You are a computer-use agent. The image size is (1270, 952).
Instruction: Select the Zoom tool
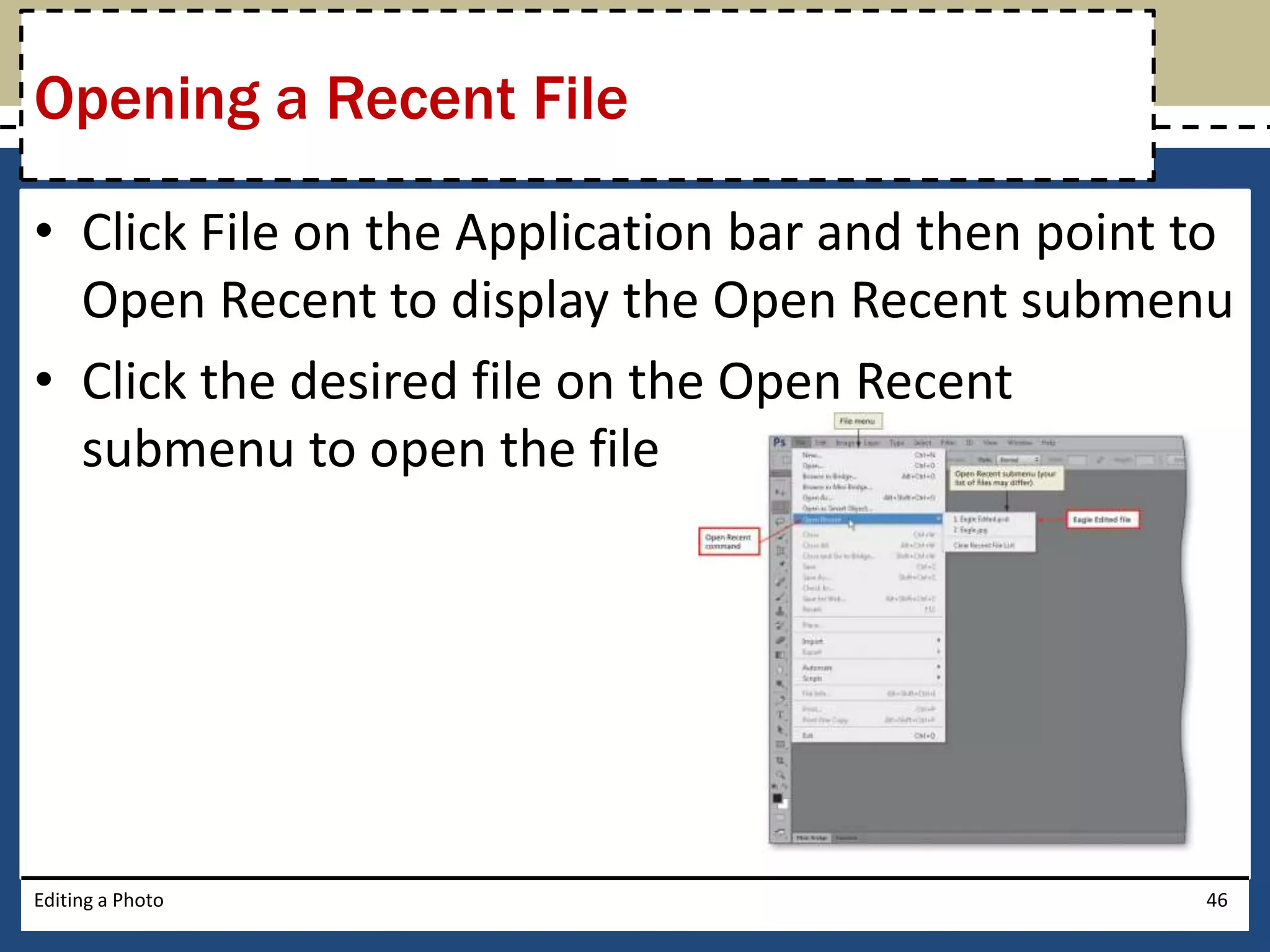[780, 775]
